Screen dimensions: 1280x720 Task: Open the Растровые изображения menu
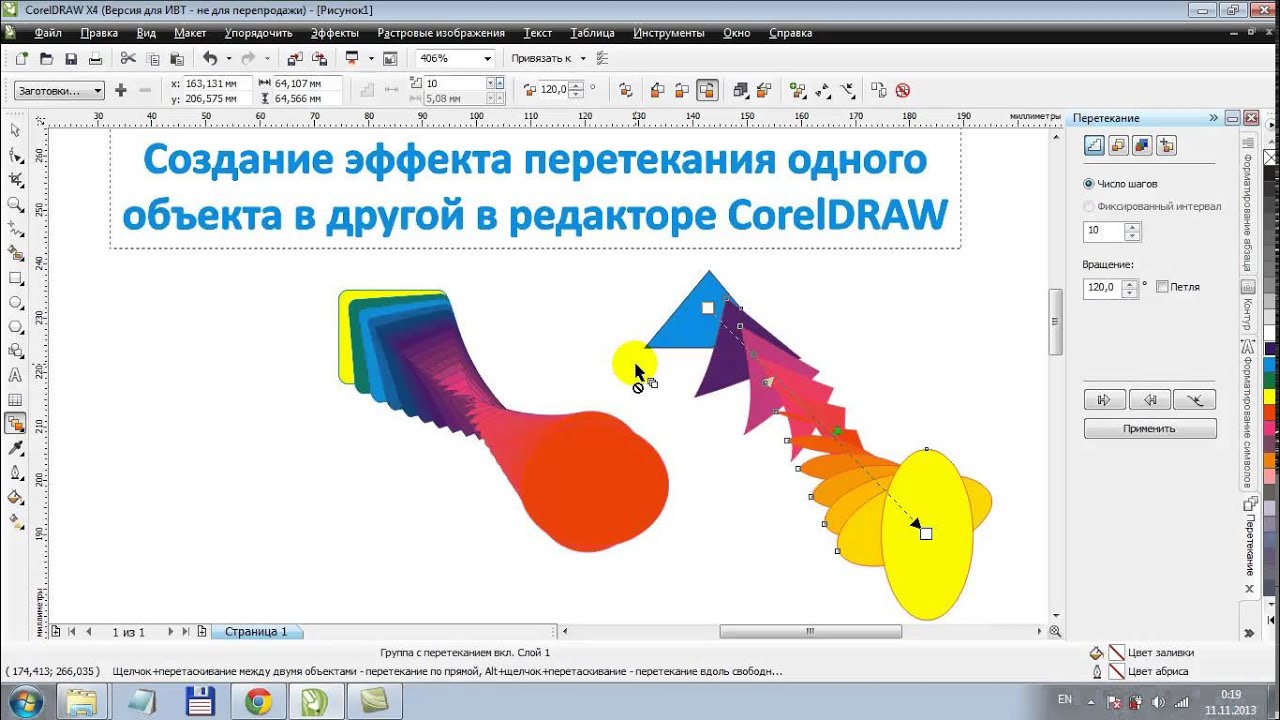[441, 33]
